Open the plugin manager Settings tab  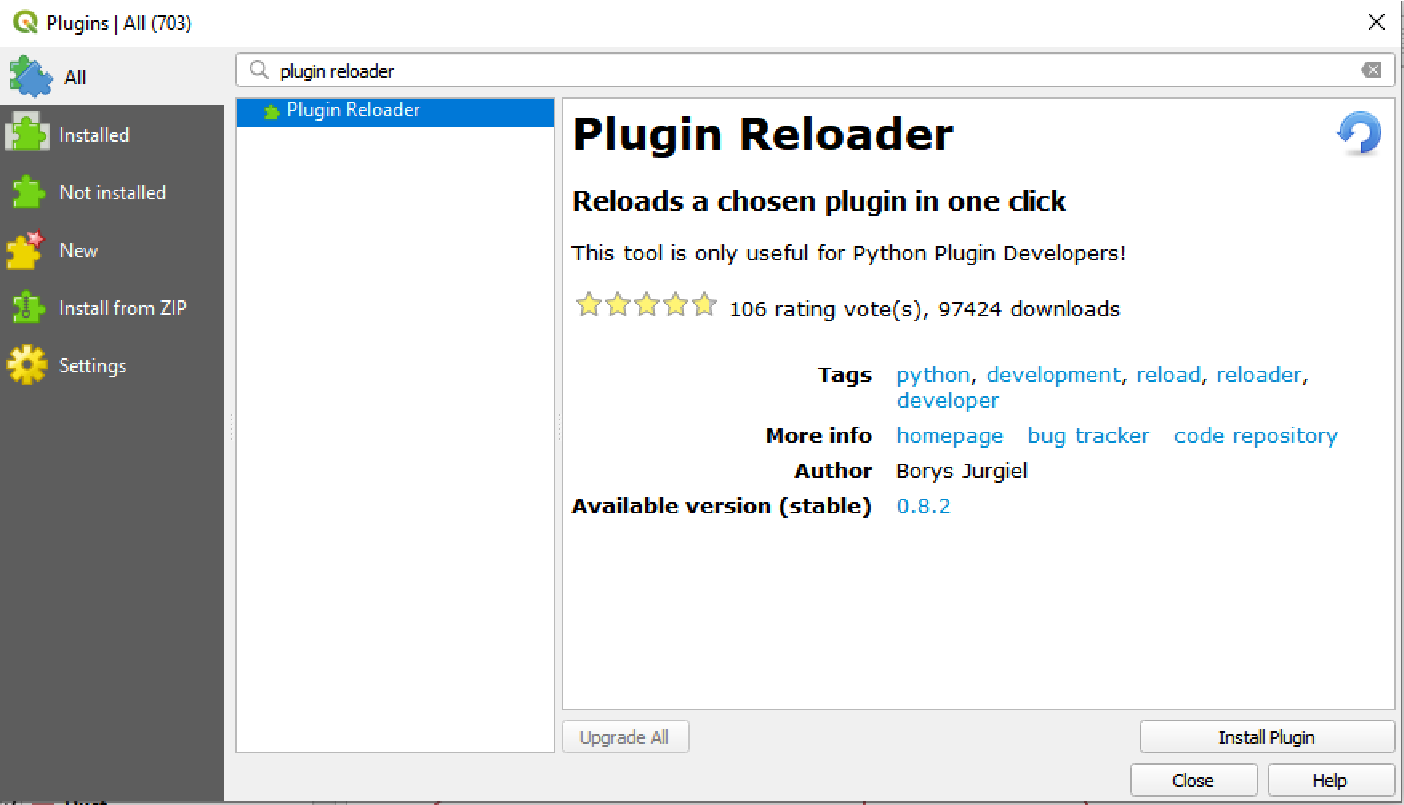tap(112, 365)
